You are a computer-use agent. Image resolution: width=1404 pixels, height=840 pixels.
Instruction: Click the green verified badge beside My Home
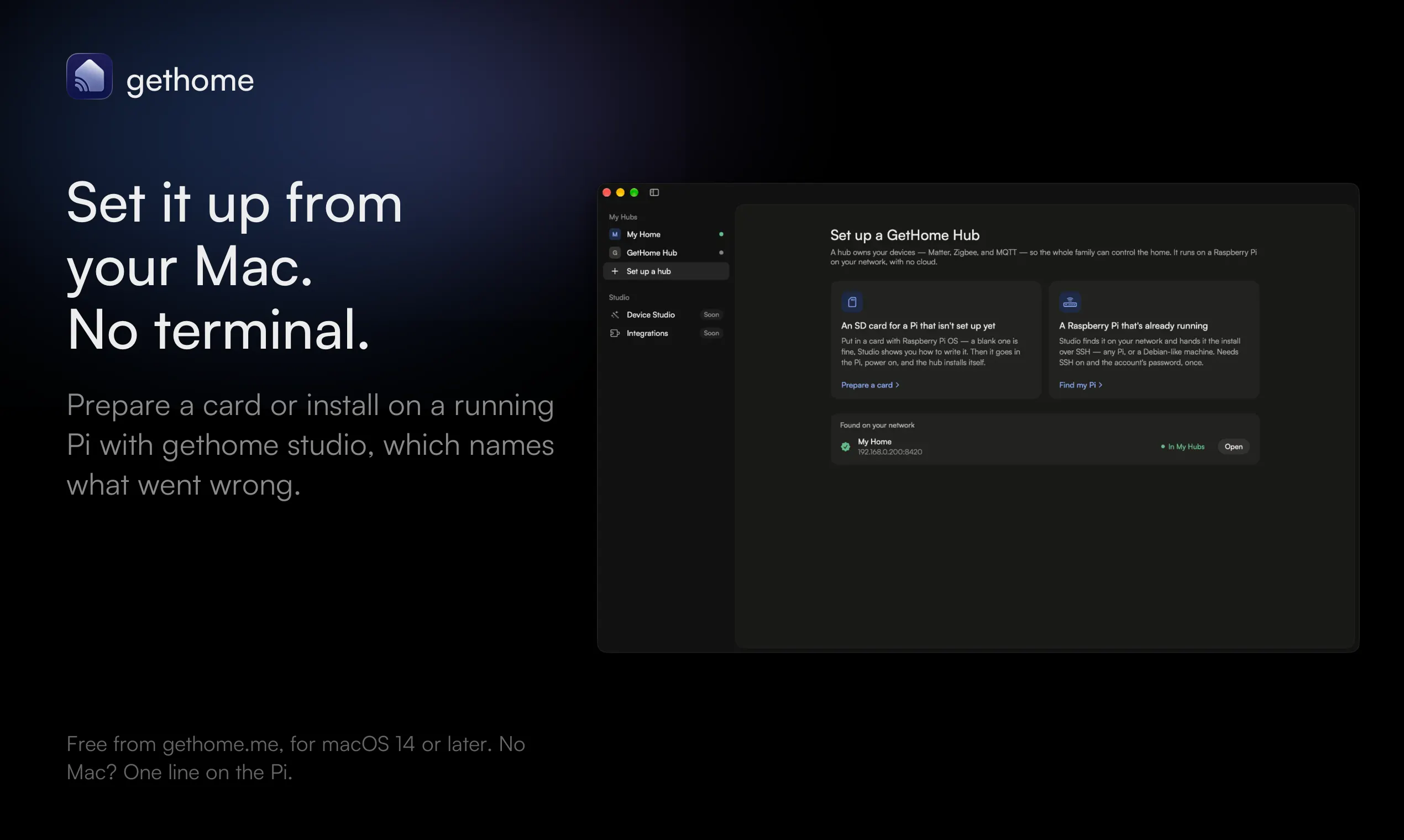coord(846,447)
